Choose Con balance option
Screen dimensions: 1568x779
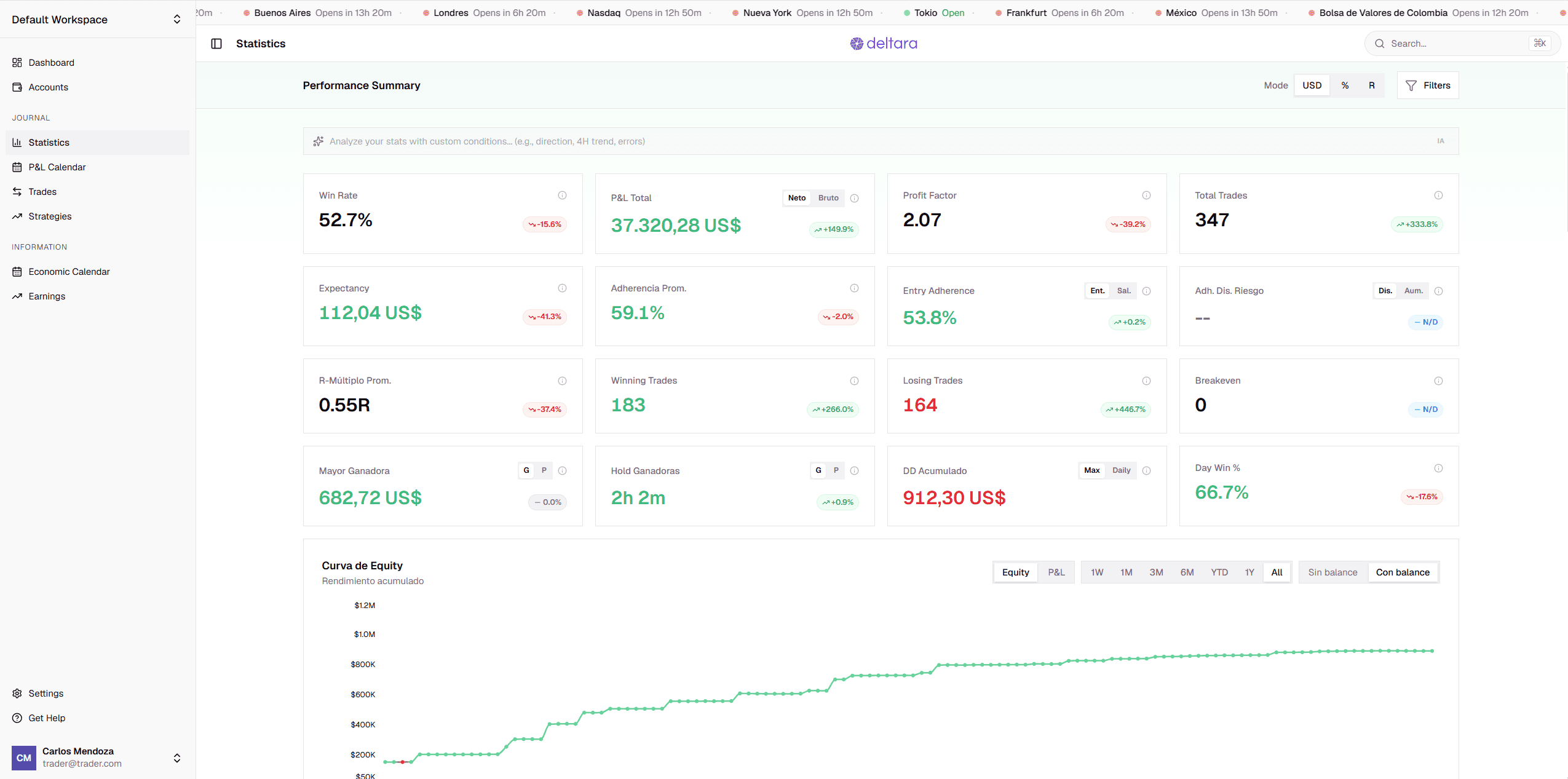click(x=1403, y=572)
